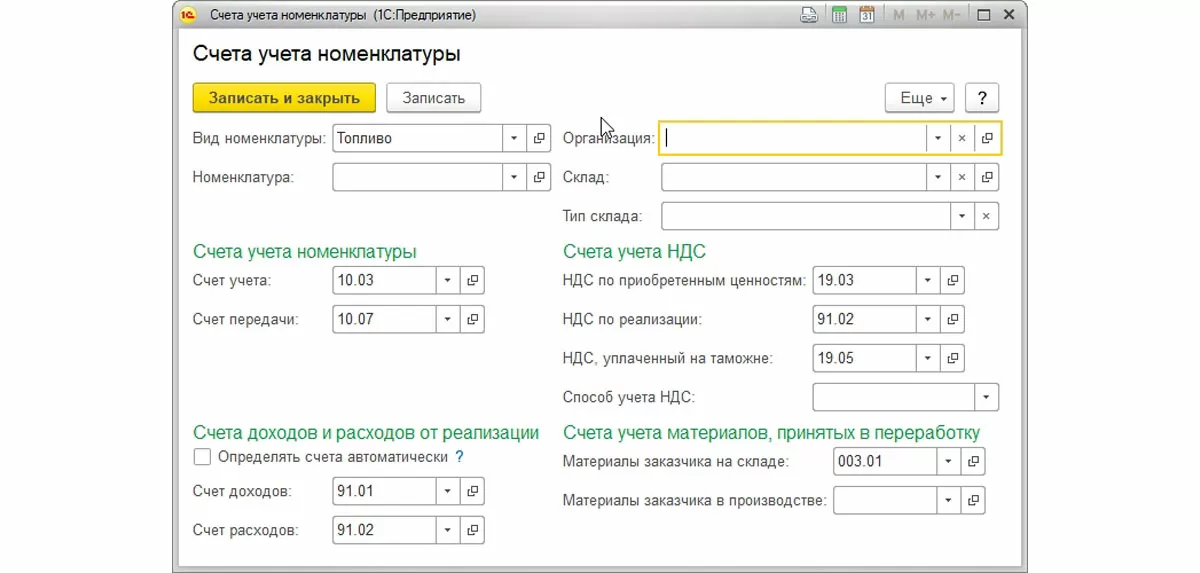Expand Материалы заказчика на складе dropdown
Screen dimensions: 1200x573
click(948, 461)
